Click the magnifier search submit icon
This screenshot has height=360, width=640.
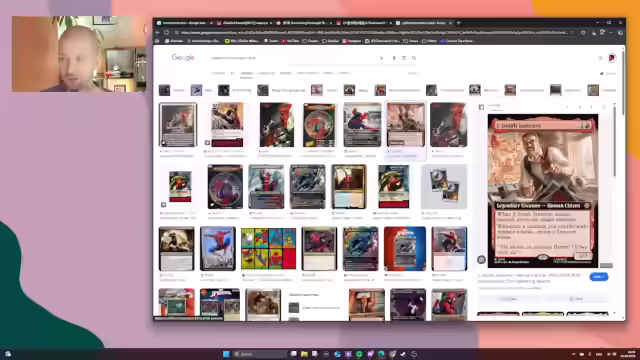(414, 58)
